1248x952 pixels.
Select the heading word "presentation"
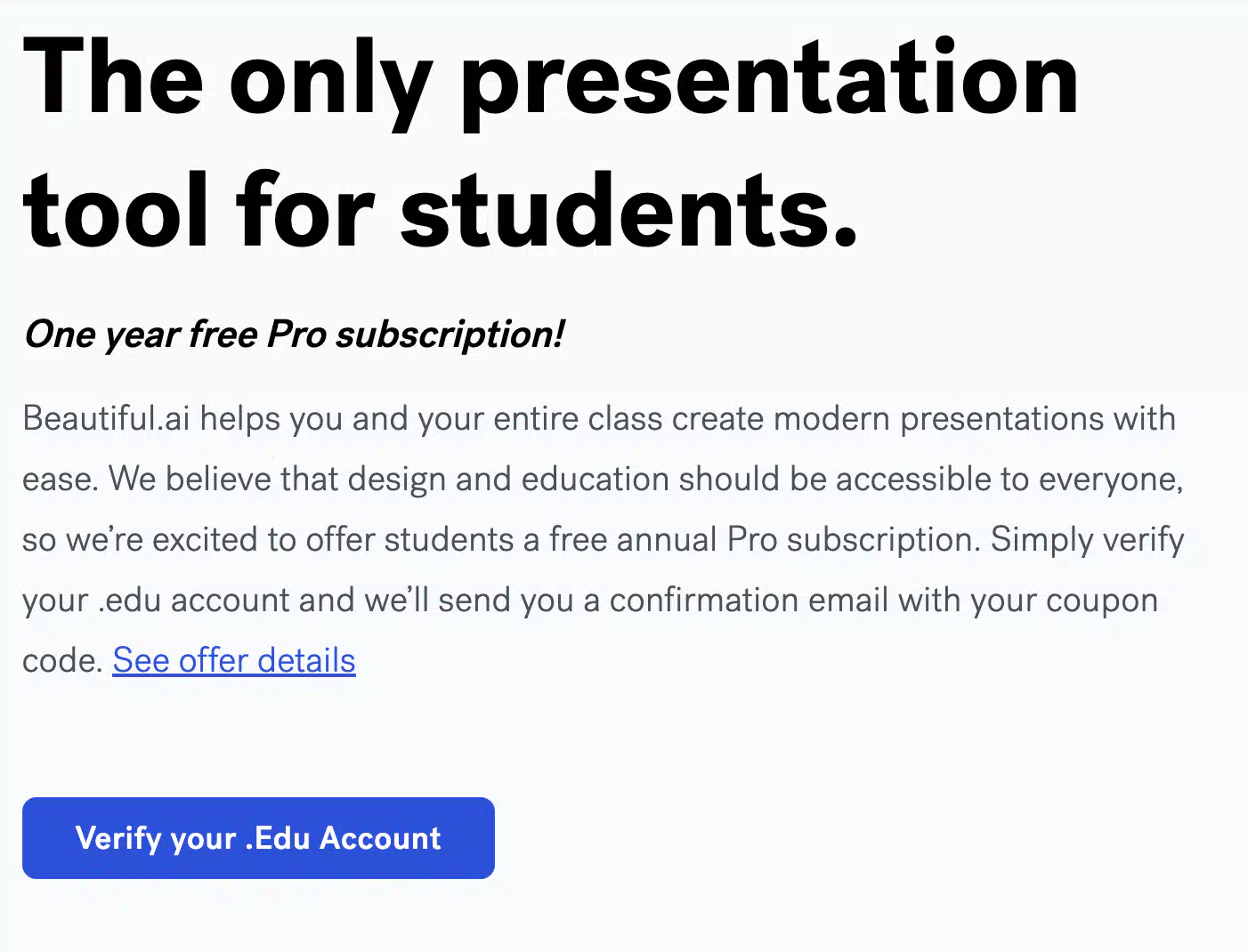click(x=770, y=82)
